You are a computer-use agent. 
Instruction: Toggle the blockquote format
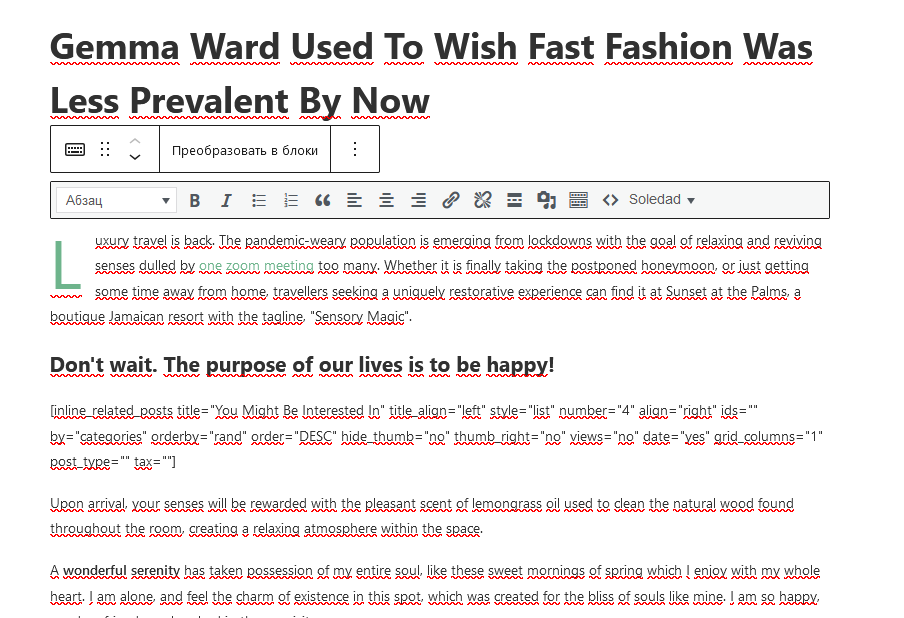(x=322, y=200)
